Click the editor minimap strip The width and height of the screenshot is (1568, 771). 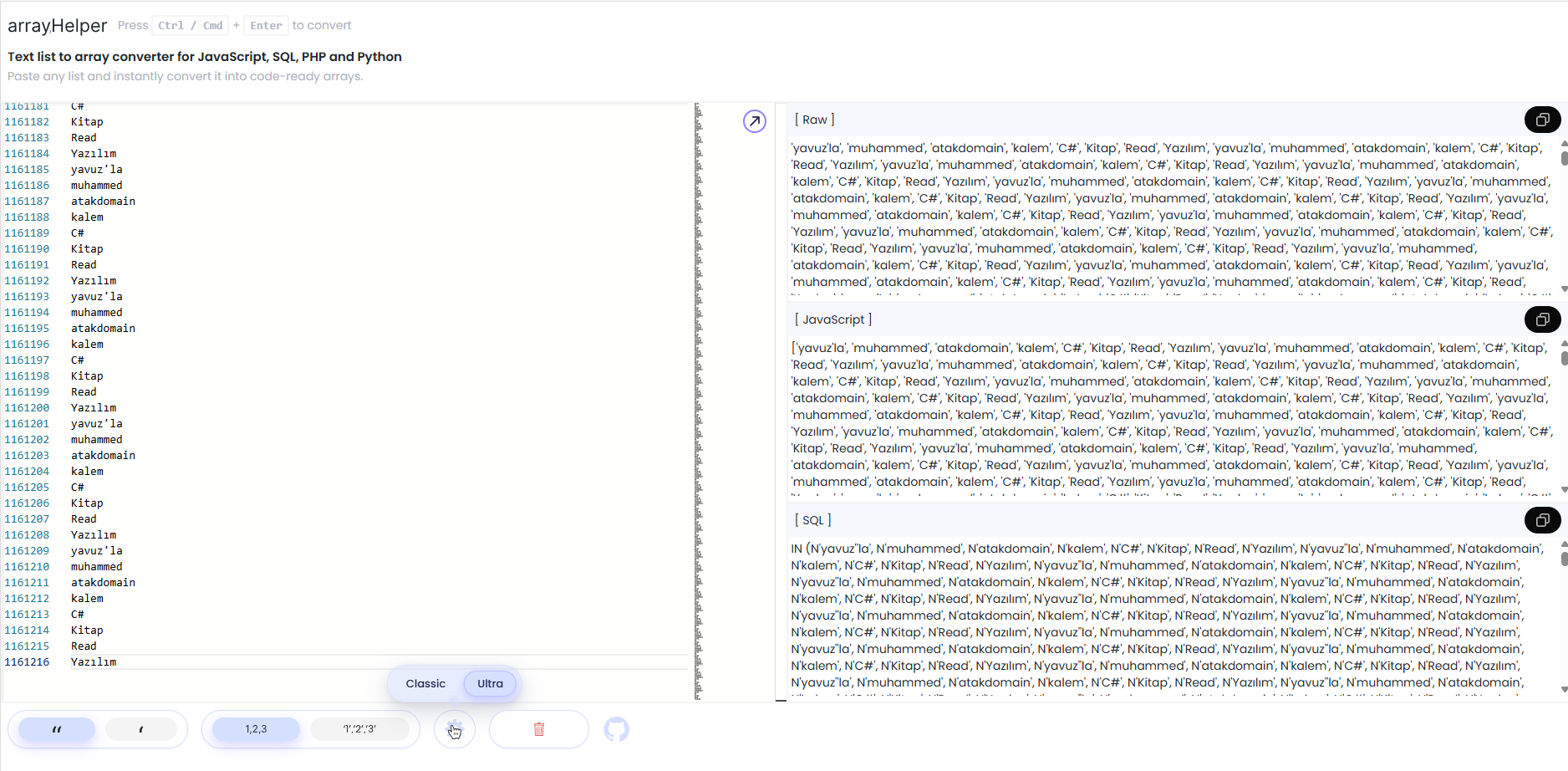point(698,401)
